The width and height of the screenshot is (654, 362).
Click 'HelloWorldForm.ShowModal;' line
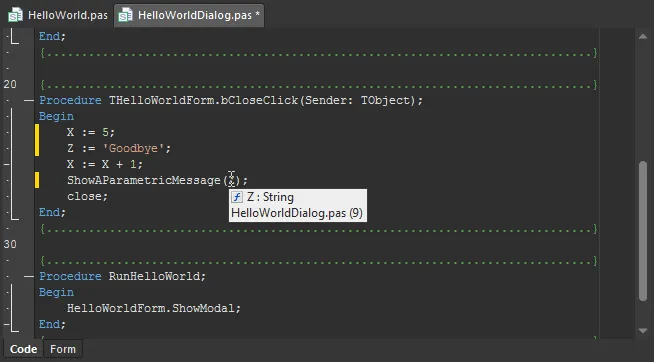point(154,309)
